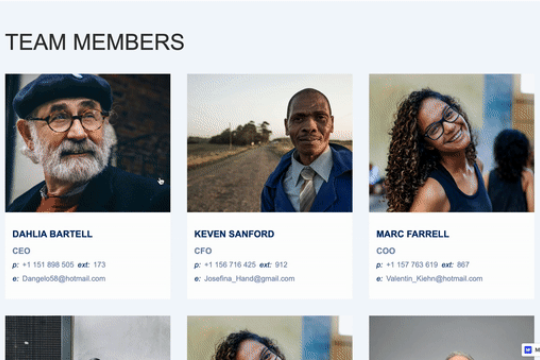Email Valentin_Kiehn@hotmail.com
This screenshot has height=360, width=540.
(x=434, y=279)
